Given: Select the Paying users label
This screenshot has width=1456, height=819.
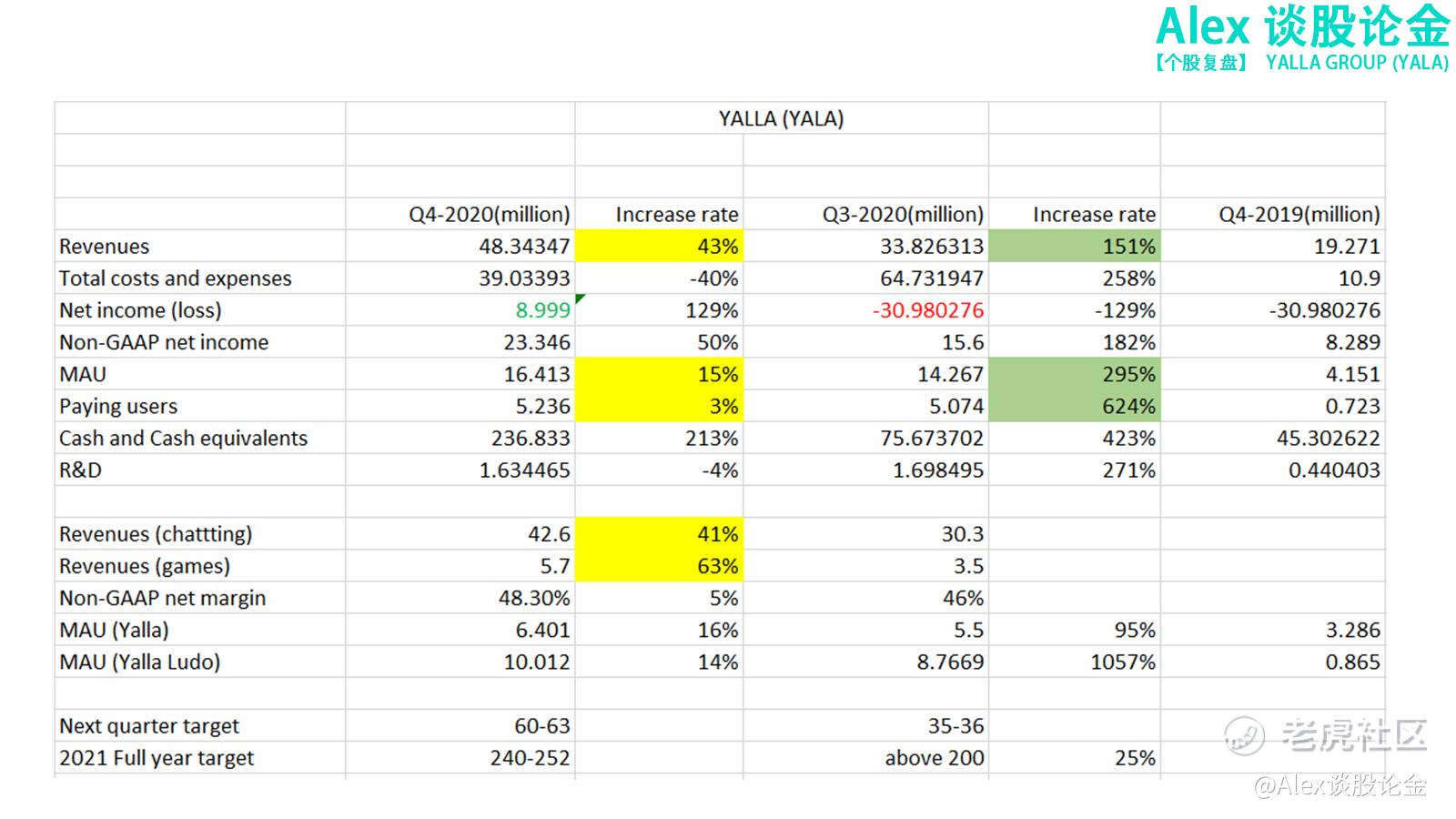Looking at the screenshot, I should click(x=118, y=407).
